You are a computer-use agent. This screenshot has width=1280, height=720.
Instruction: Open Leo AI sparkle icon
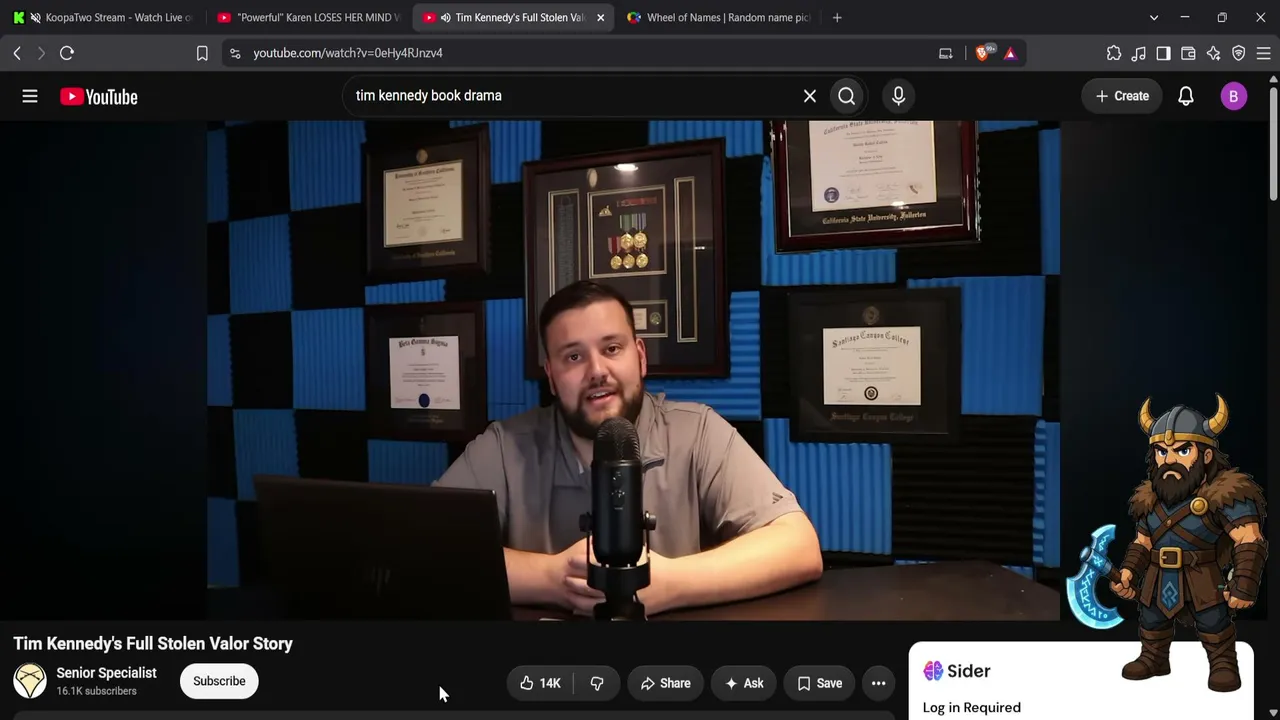(1214, 53)
